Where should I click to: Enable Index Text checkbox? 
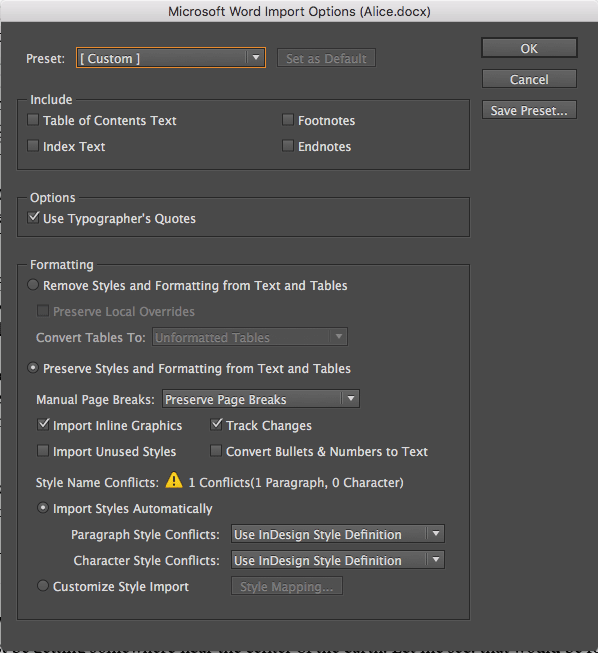33,146
